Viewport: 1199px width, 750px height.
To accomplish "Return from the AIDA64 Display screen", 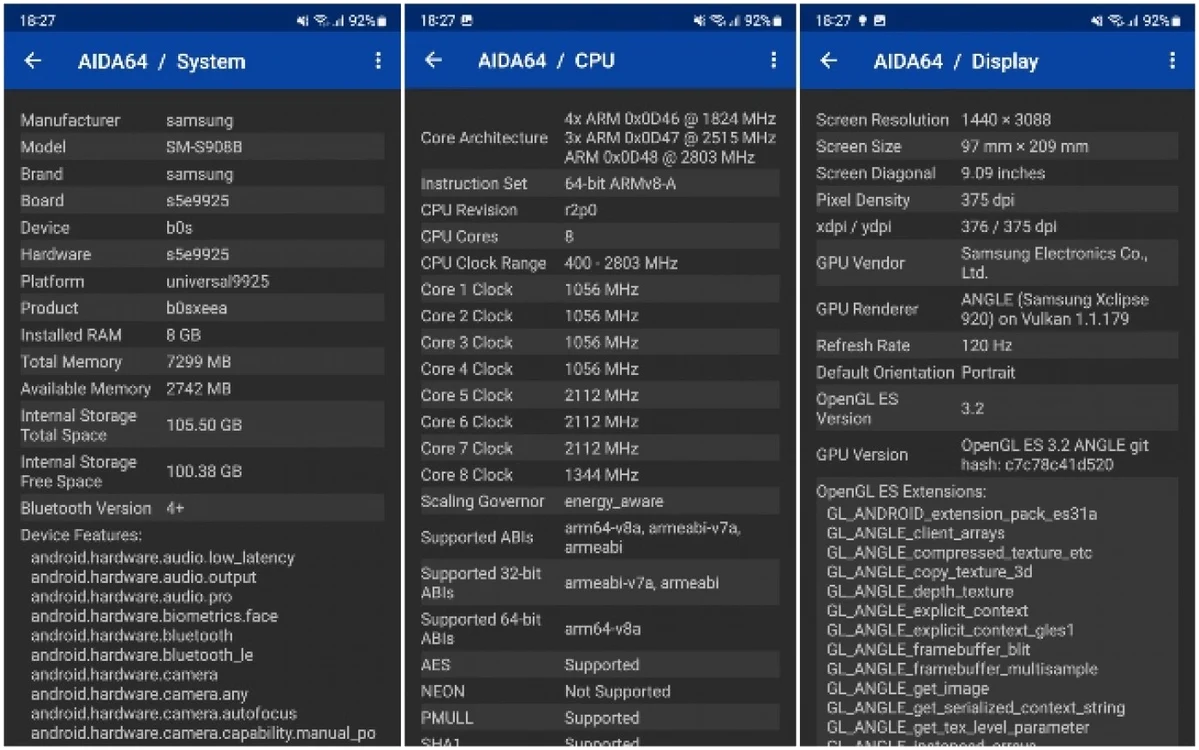I will [829, 61].
